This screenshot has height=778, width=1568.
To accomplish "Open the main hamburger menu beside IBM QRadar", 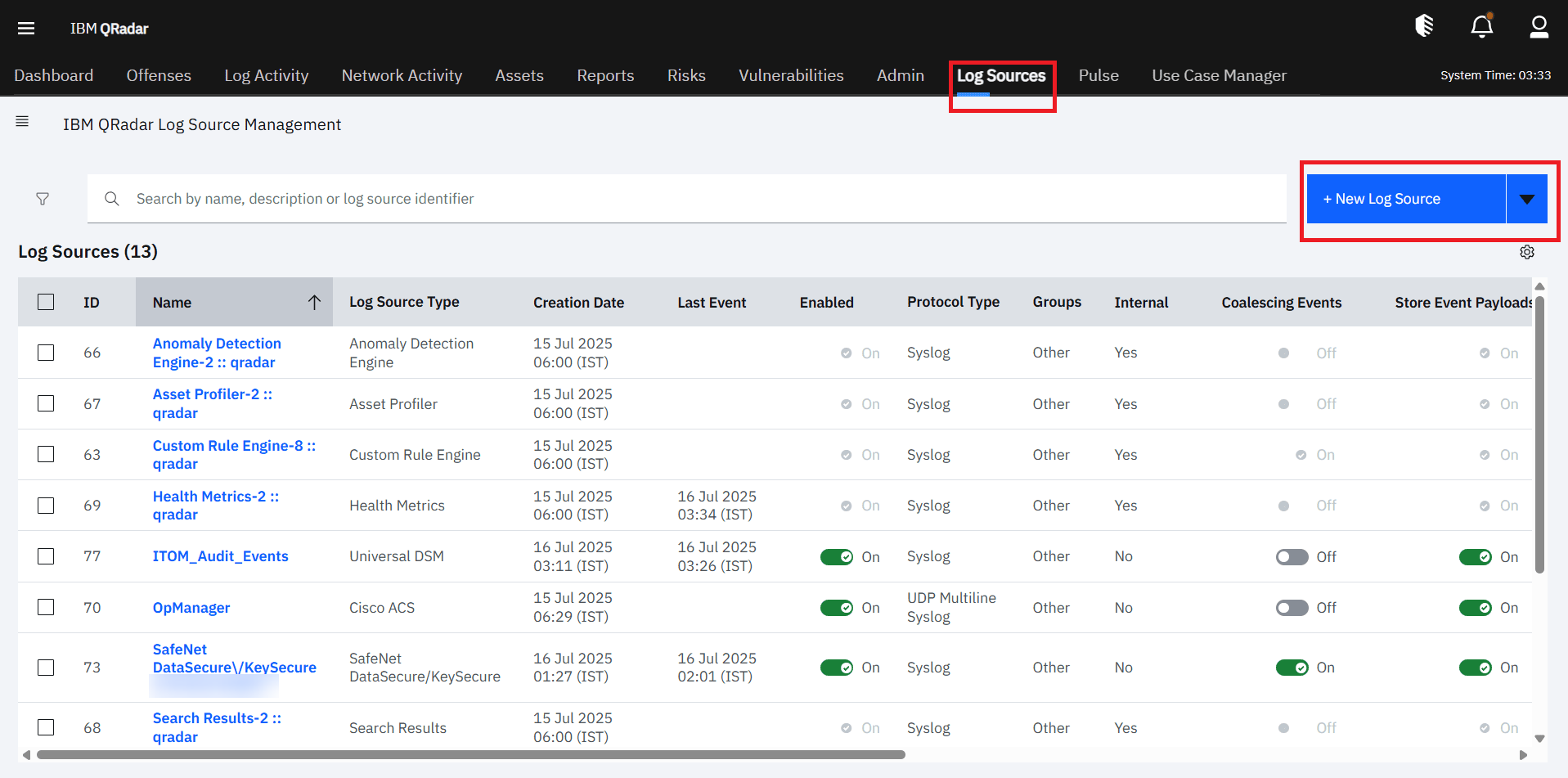I will (x=26, y=29).
